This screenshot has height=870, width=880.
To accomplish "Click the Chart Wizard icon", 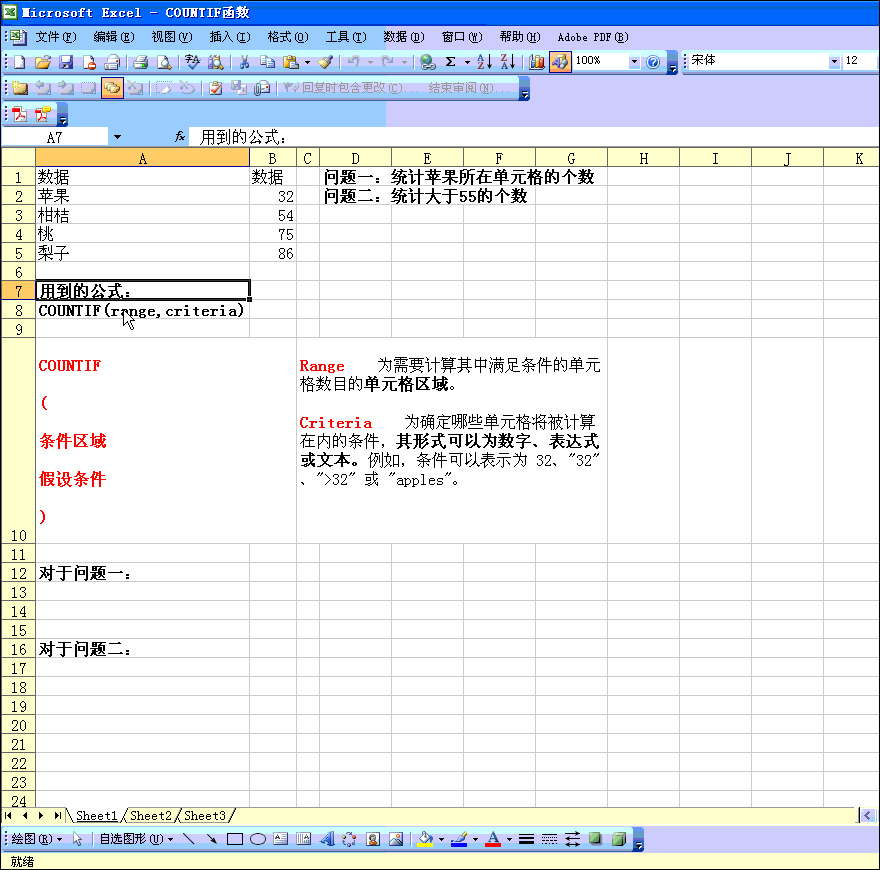I will coord(537,62).
